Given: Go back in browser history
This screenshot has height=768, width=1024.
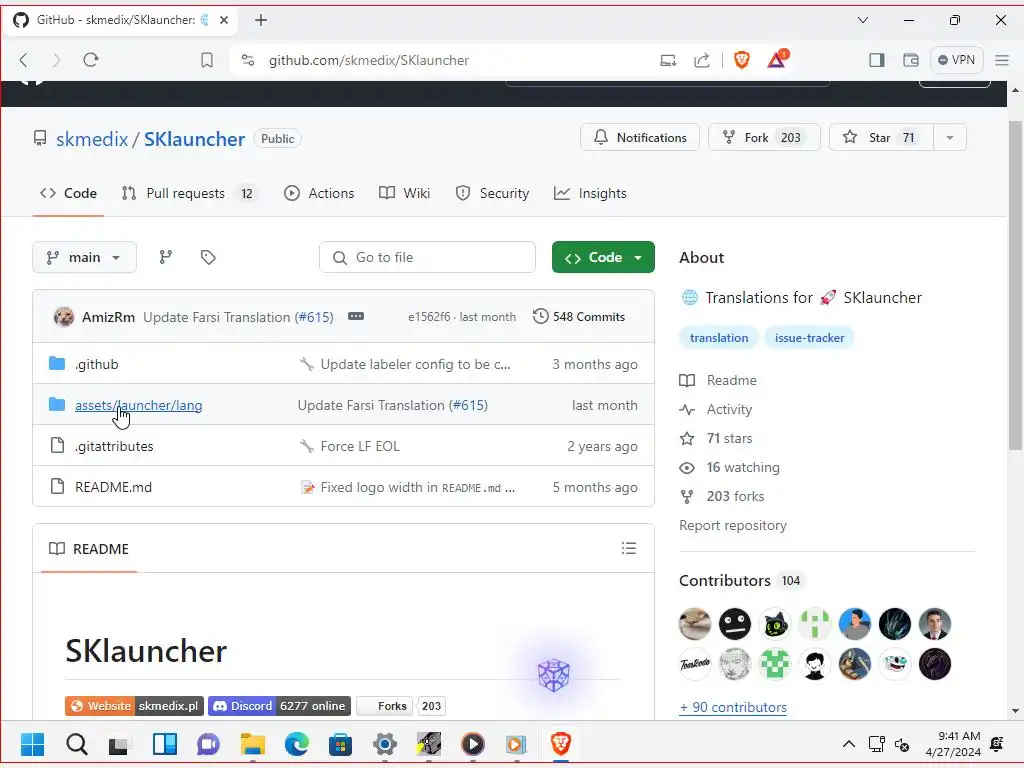Looking at the screenshot, I should pos(24,60).
